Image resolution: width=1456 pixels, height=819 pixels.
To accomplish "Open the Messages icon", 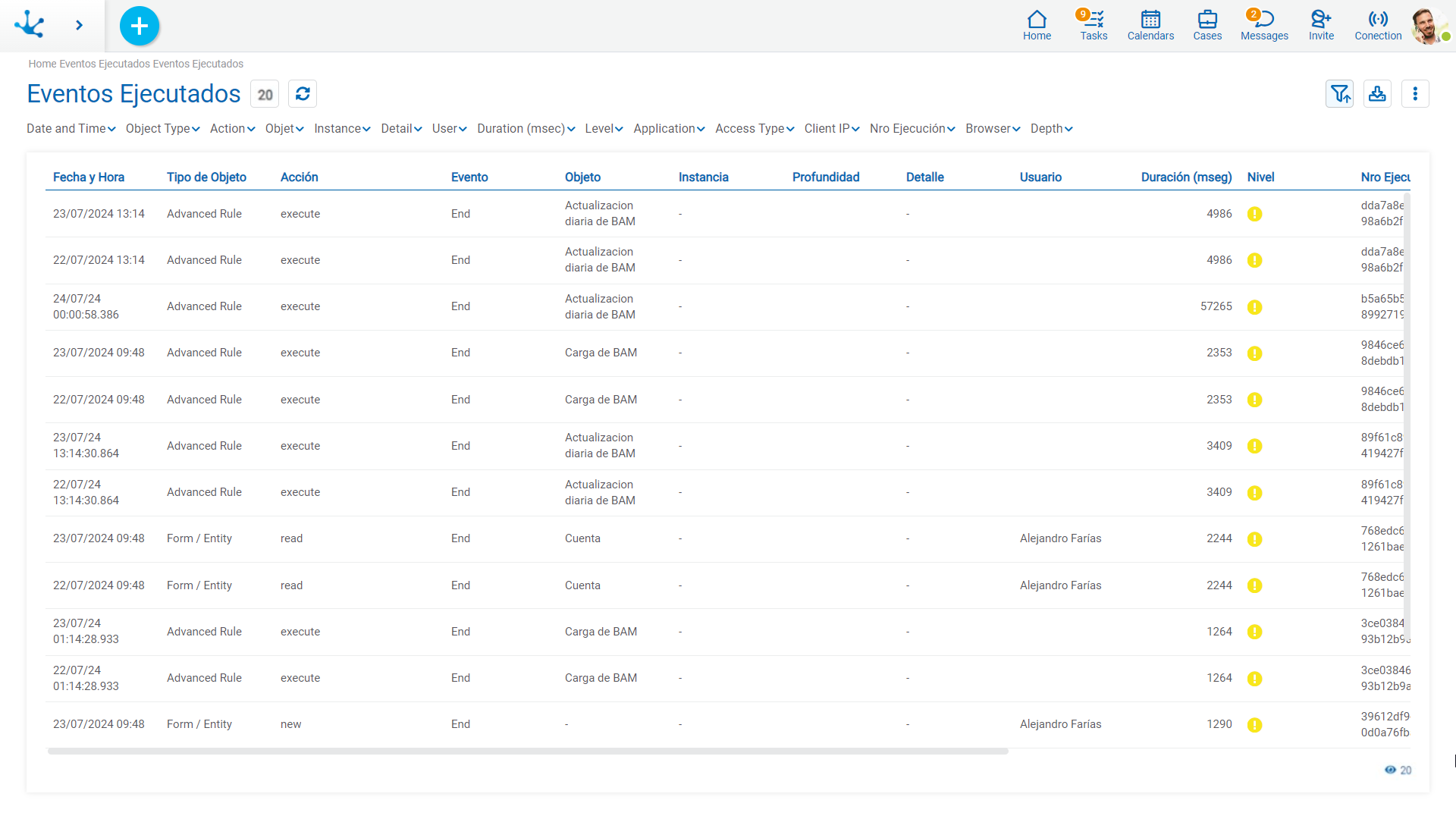I will 1264,25.
